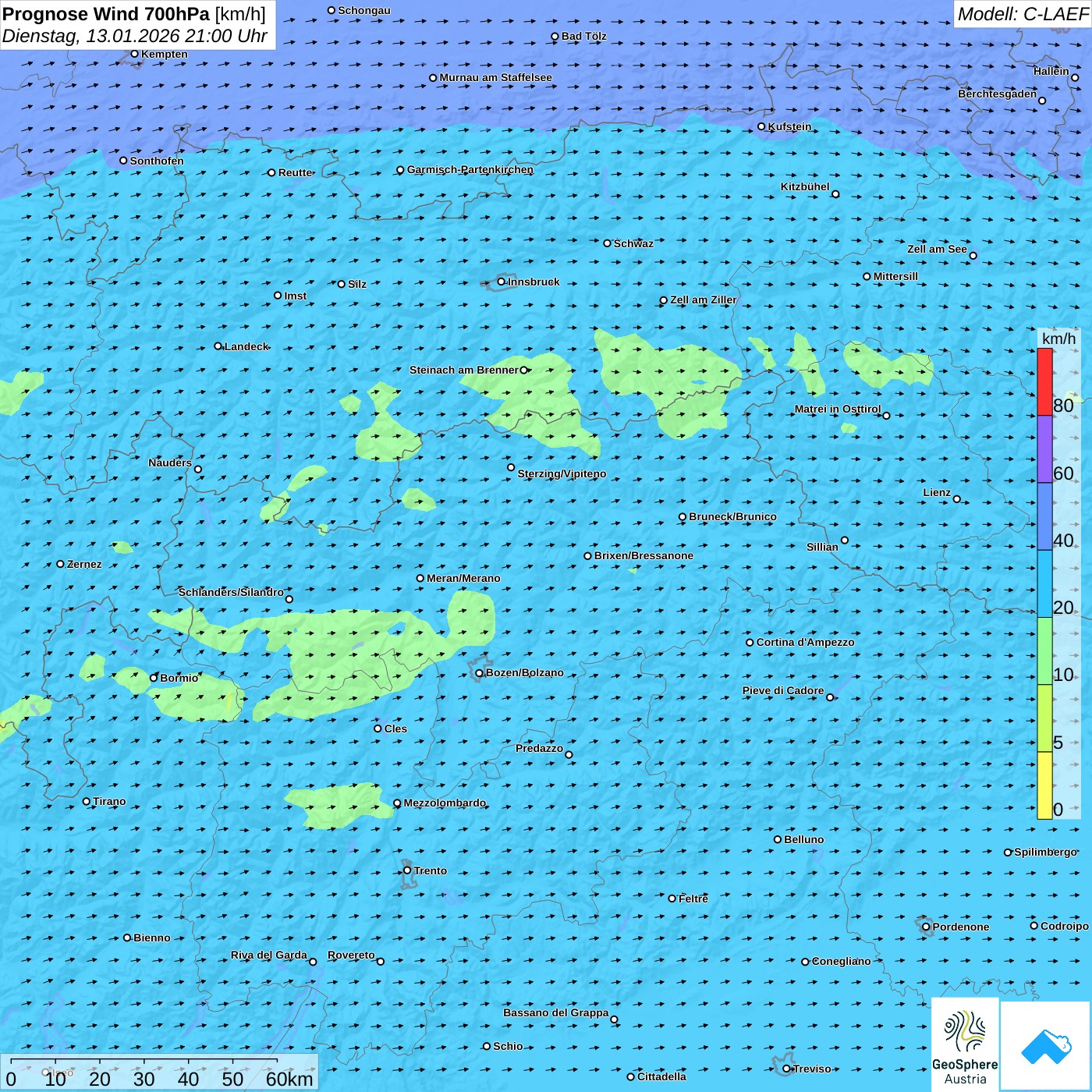Click the Landeck location dot
1092x1092 pixels.
pos(218,346)
